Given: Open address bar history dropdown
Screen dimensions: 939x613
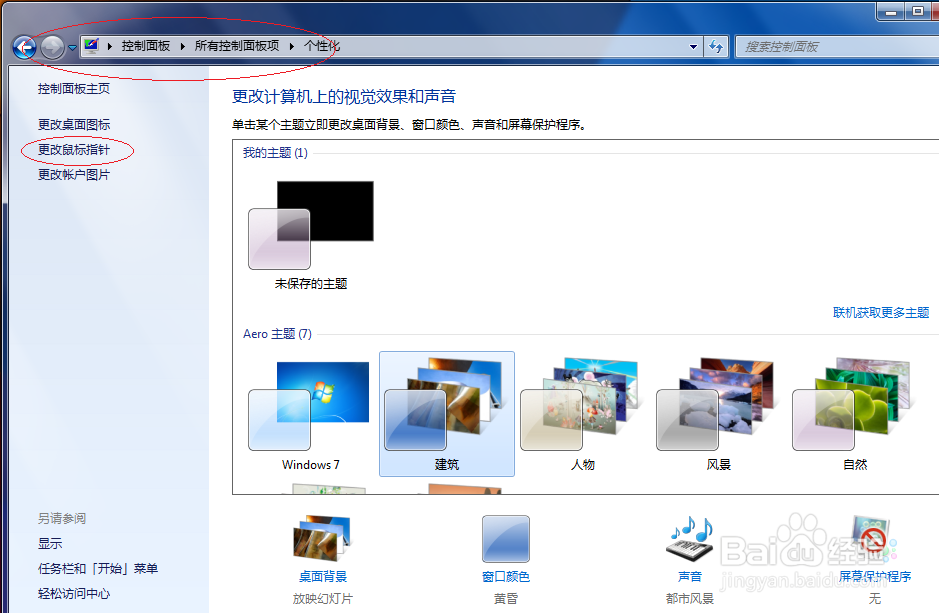Looking at the screenshot, I should tap(693, 47).
